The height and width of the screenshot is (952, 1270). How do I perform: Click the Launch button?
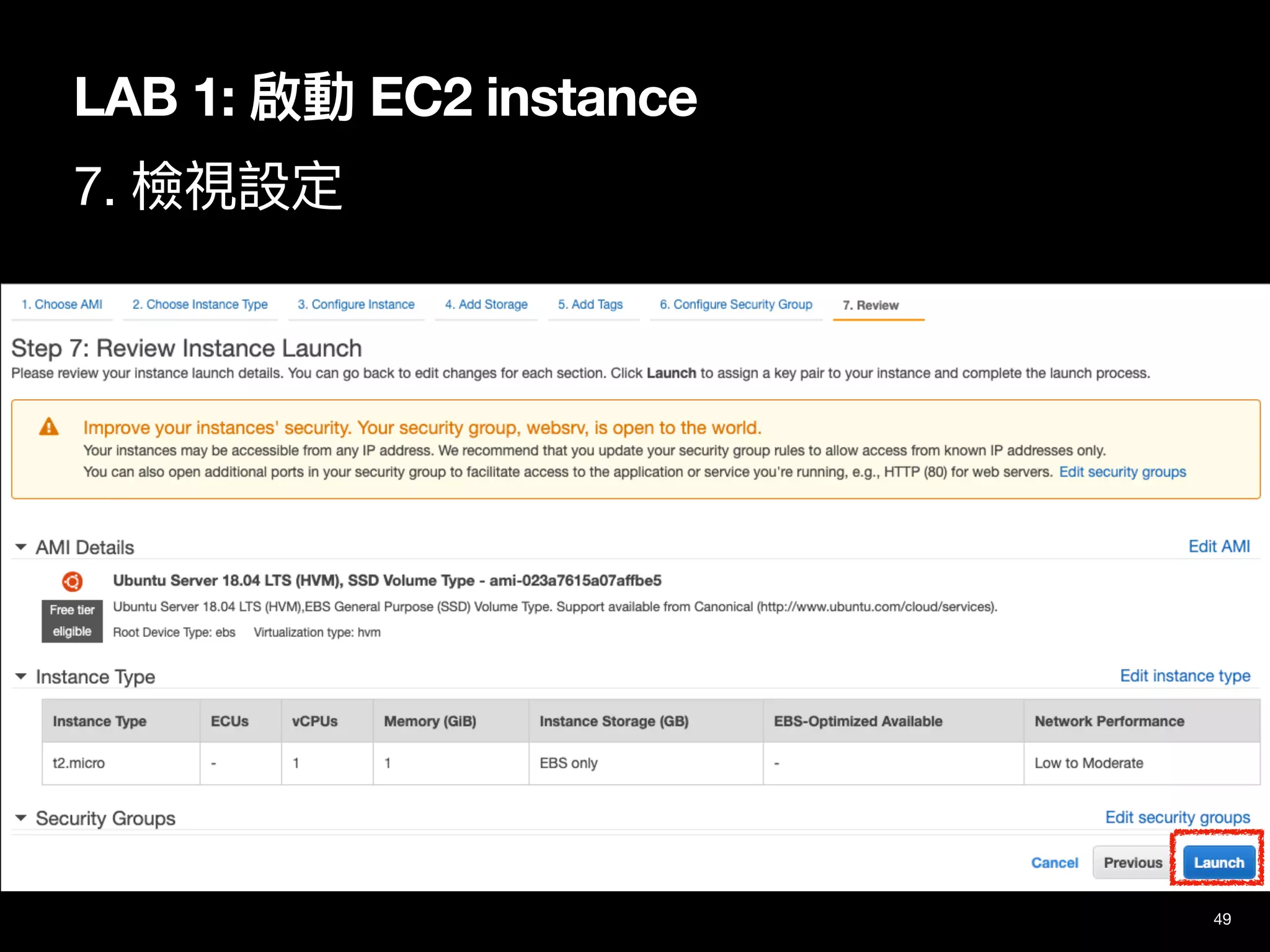[x=1219, y=863]
